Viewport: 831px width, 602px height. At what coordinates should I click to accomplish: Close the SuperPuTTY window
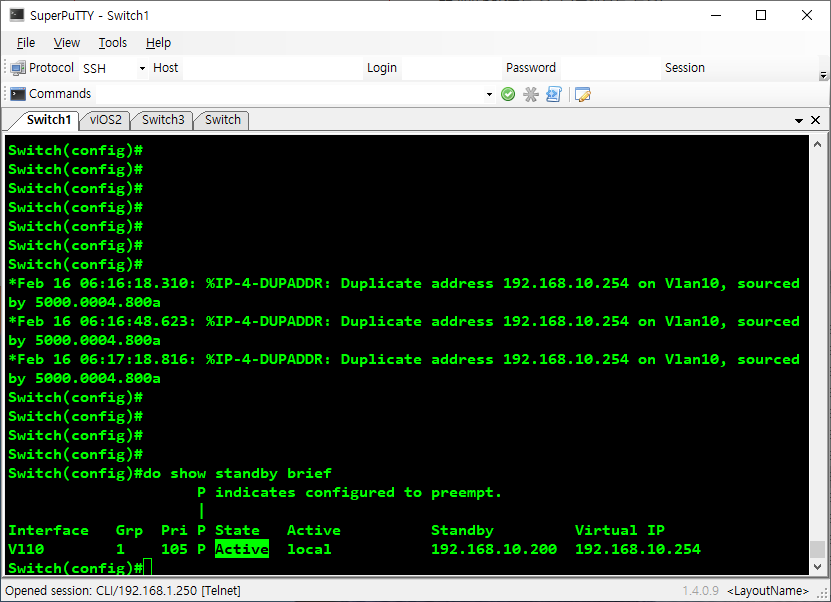point(807,15)
